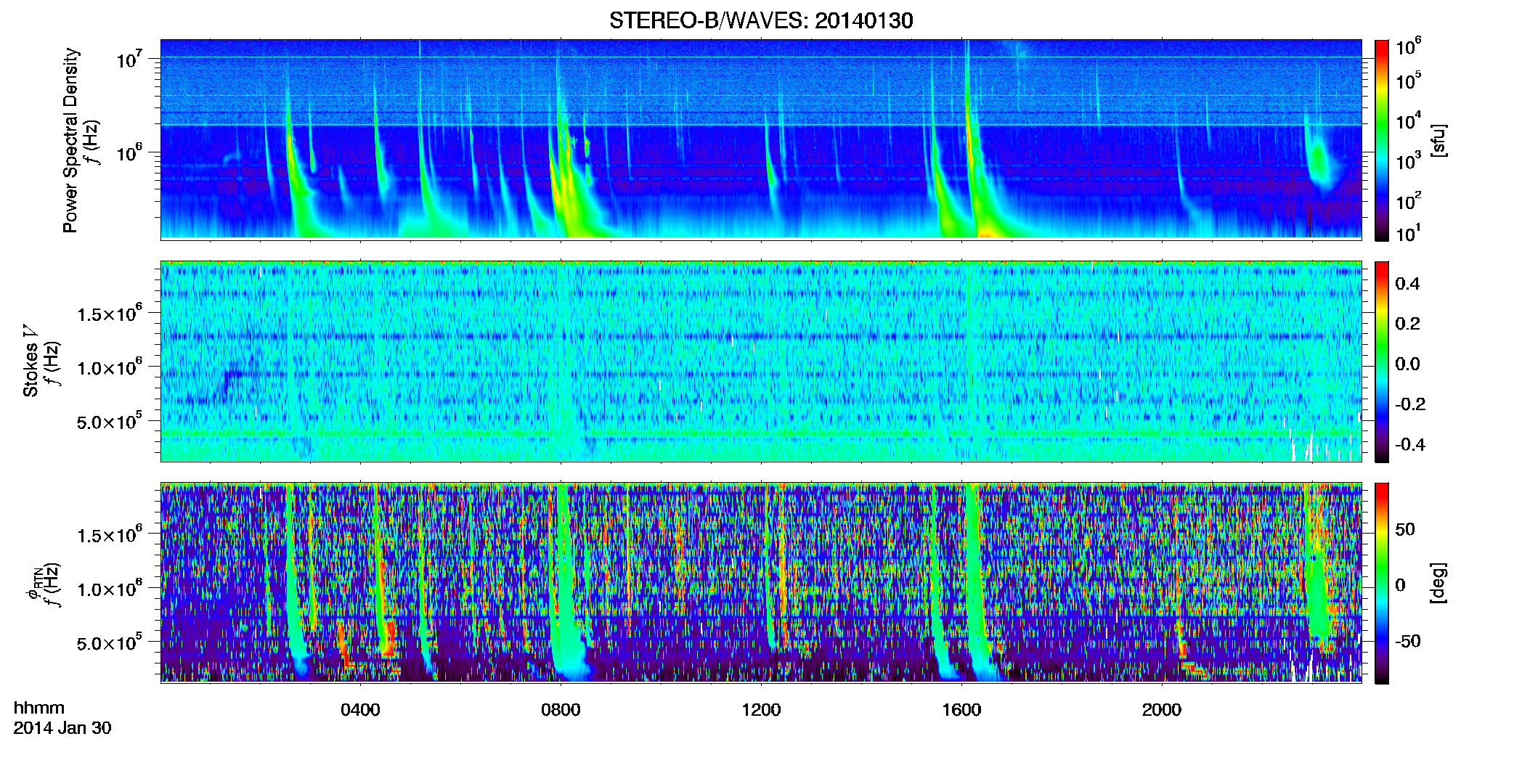The height and width of the screenshot is (784, 1522).
Task: Click the 10^7 frequency tick label
Action: (129, 59)
